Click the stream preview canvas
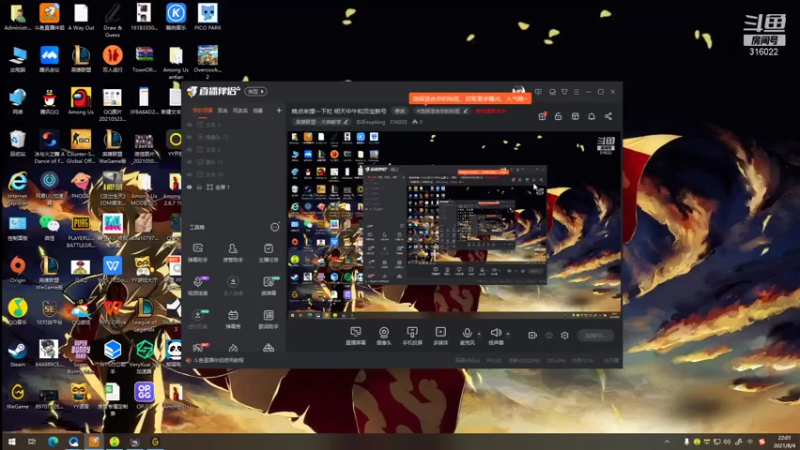 [x=455, y=225]
